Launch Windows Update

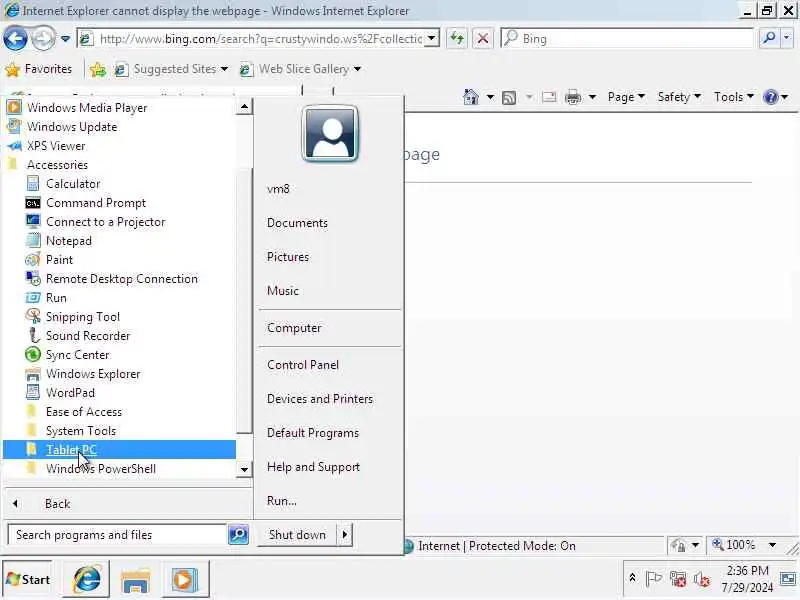click(71, 127)
